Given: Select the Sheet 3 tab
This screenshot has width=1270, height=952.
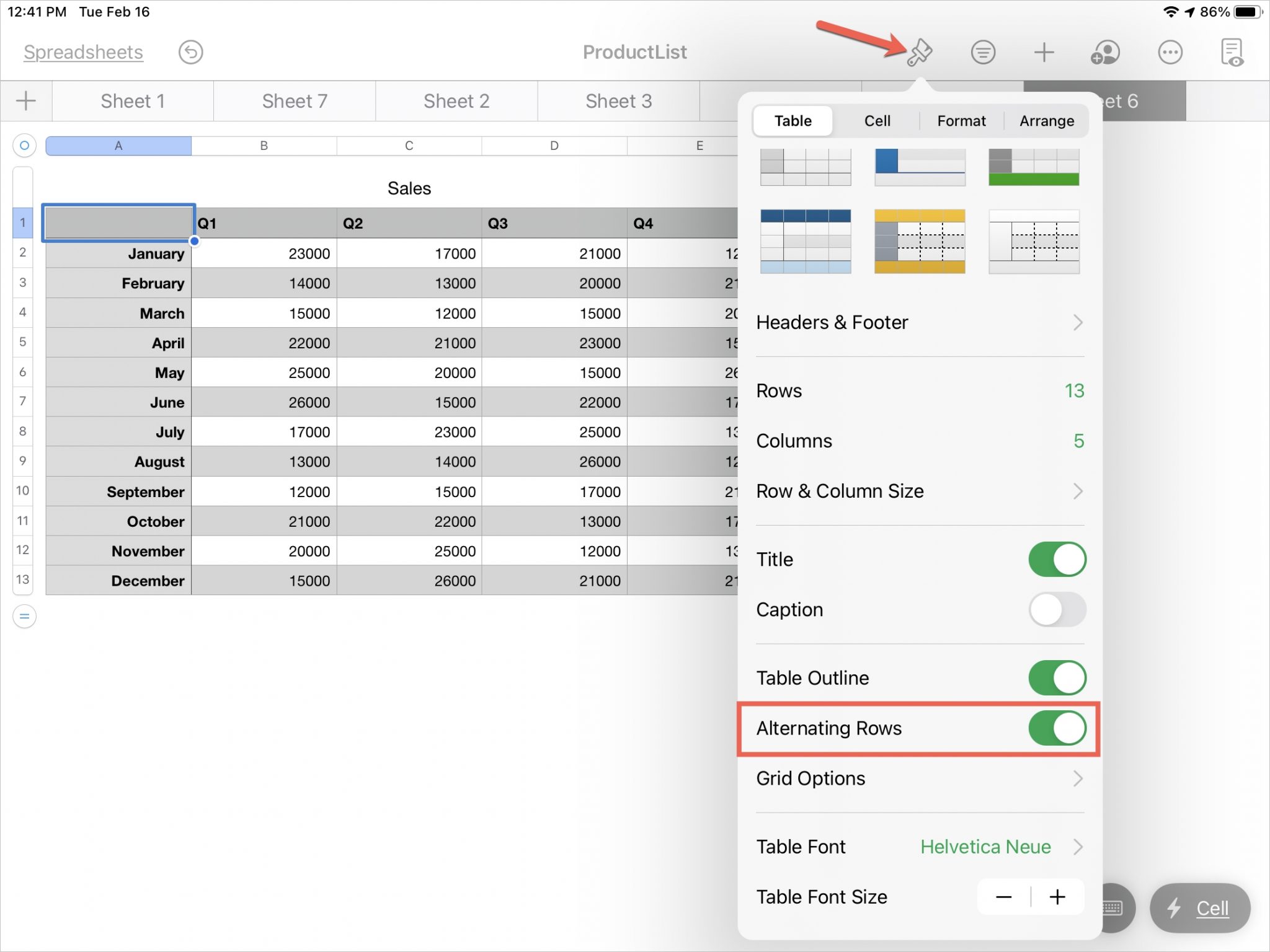Looking at the screenshot, I should (618, 101).
